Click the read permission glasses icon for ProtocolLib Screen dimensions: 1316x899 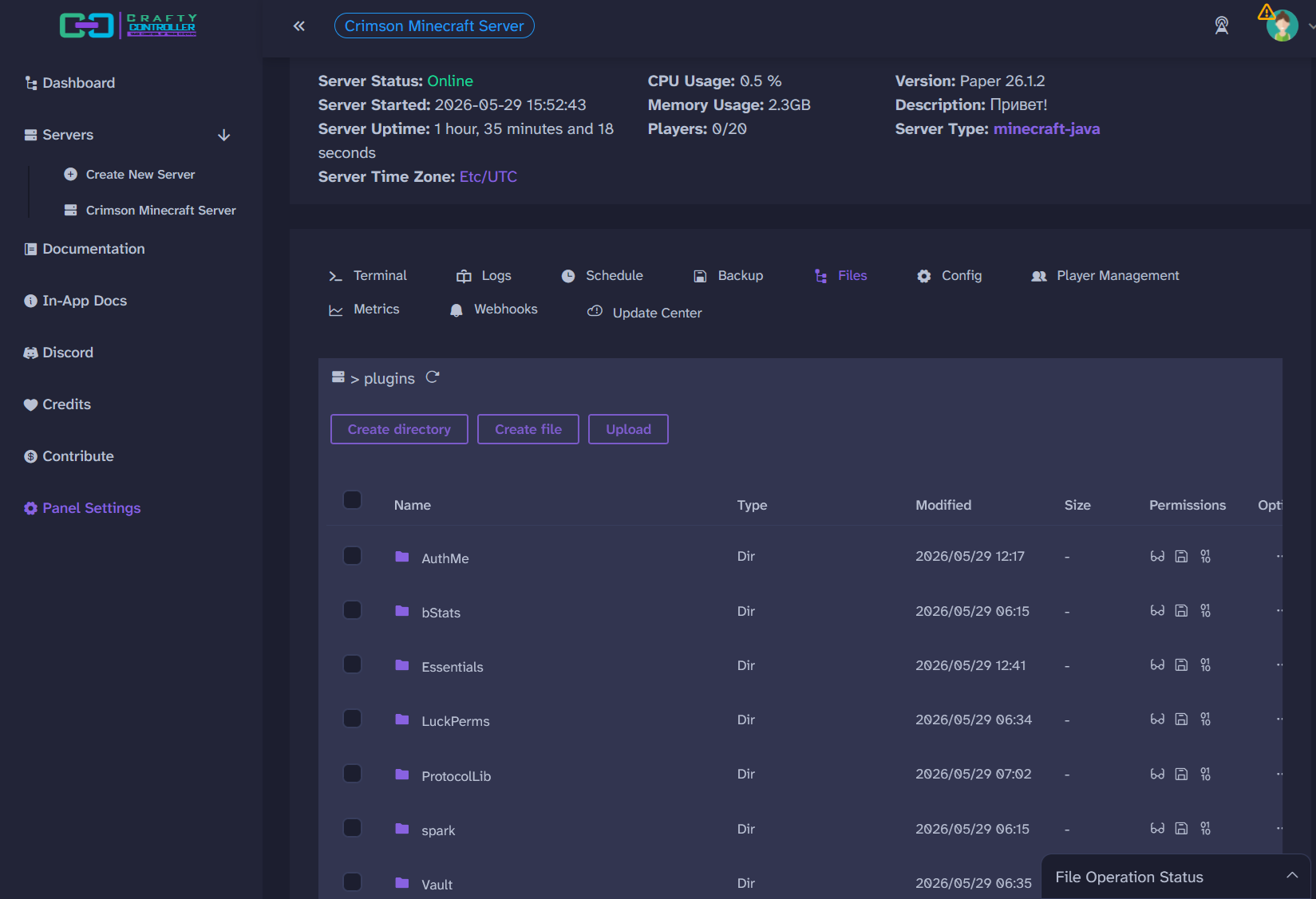[1157, 774]
